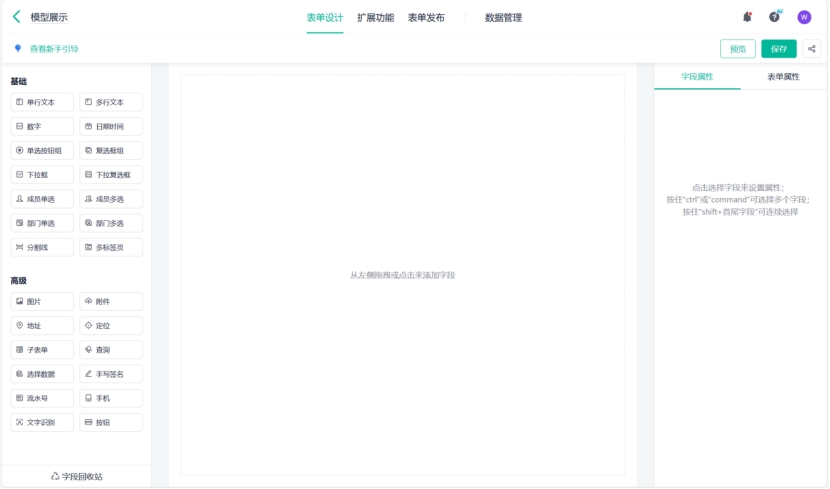
Task: Open the 表单发布 tab
Action: 426,18
